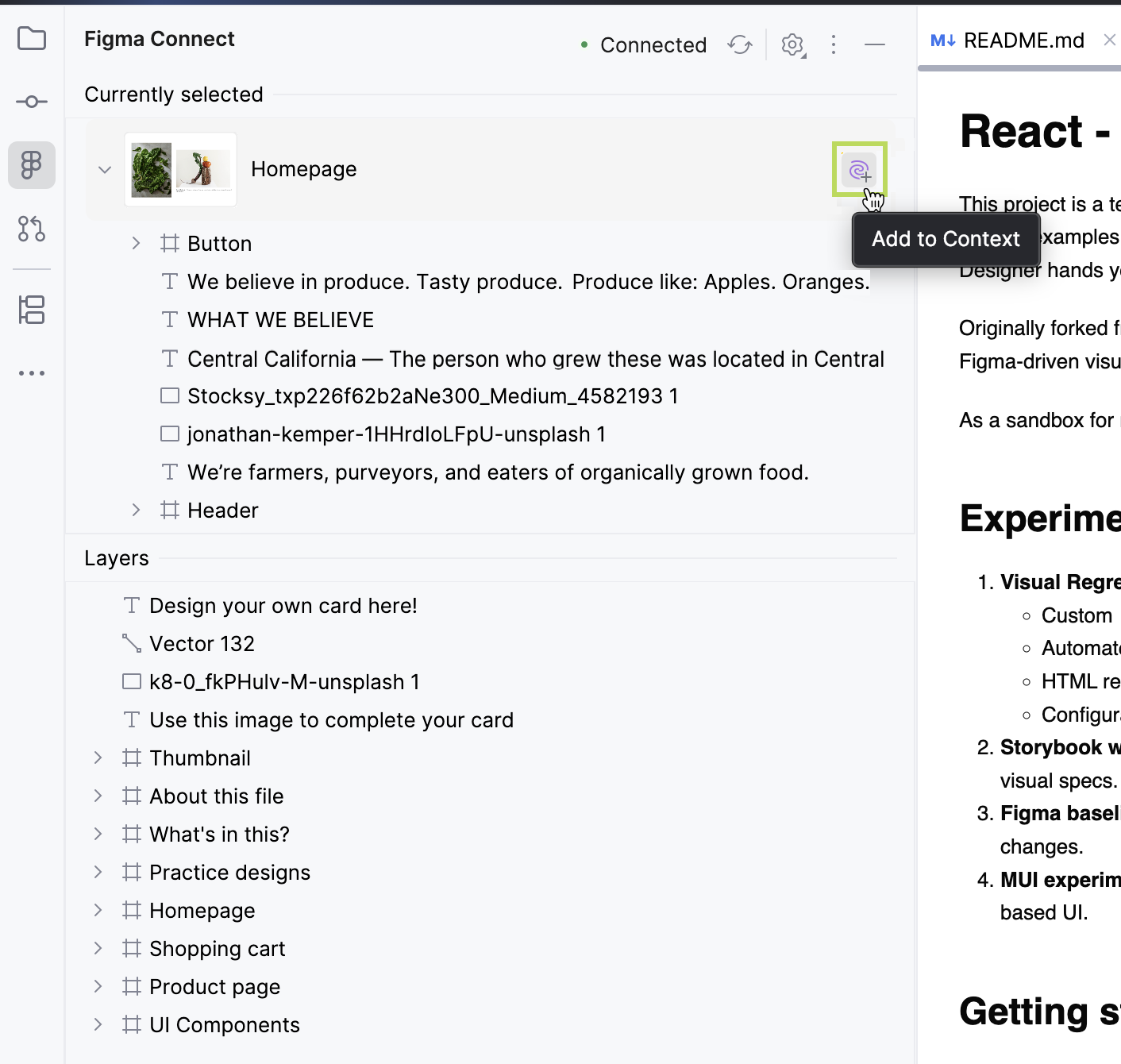The height and width of the screenshot is (1064, 1121).
Task: Open the Pull Requests sidebar icon
Action: coord(32,229)
